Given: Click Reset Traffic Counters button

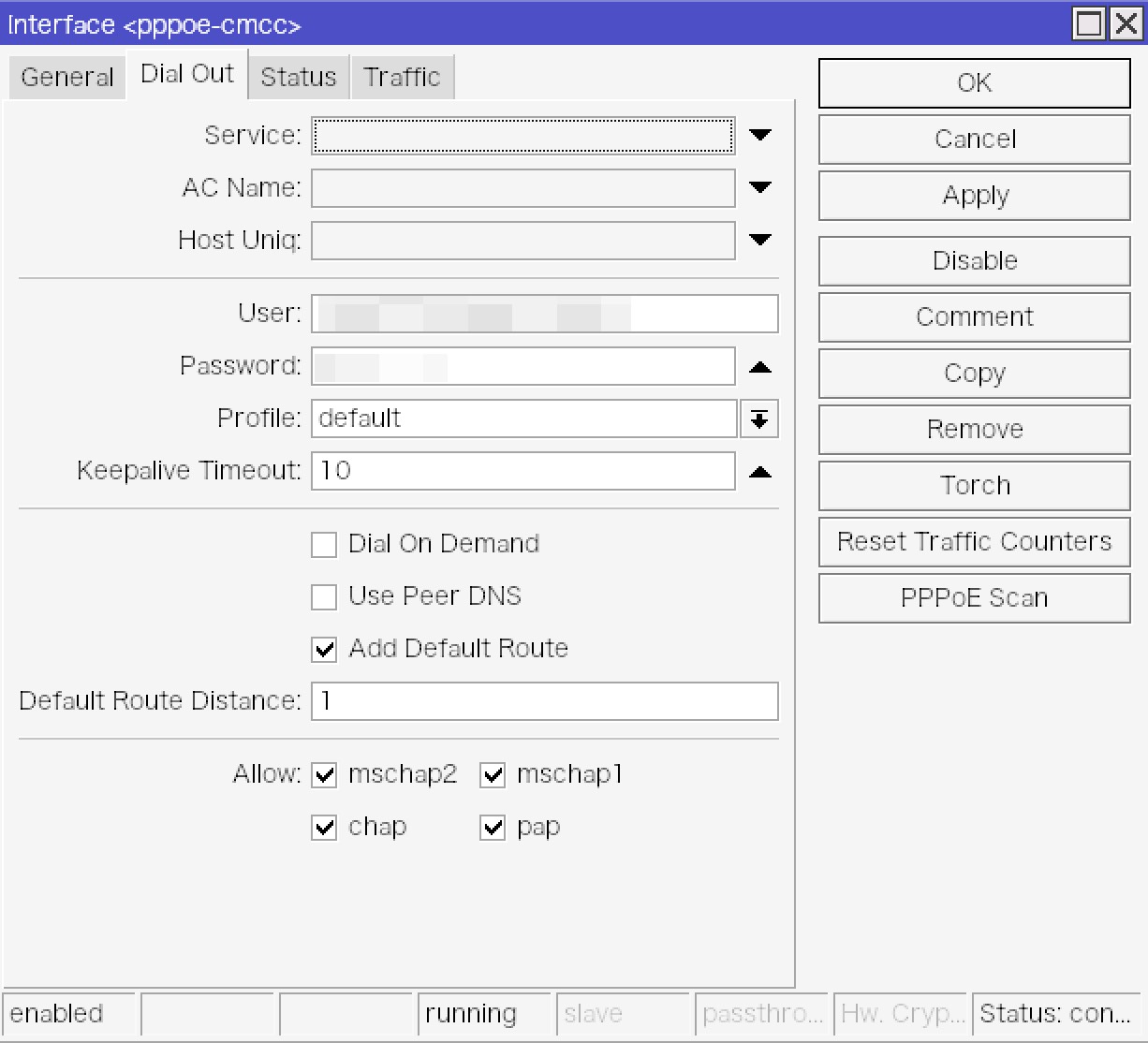Looking at the screenshot, I should pos(974,542).
